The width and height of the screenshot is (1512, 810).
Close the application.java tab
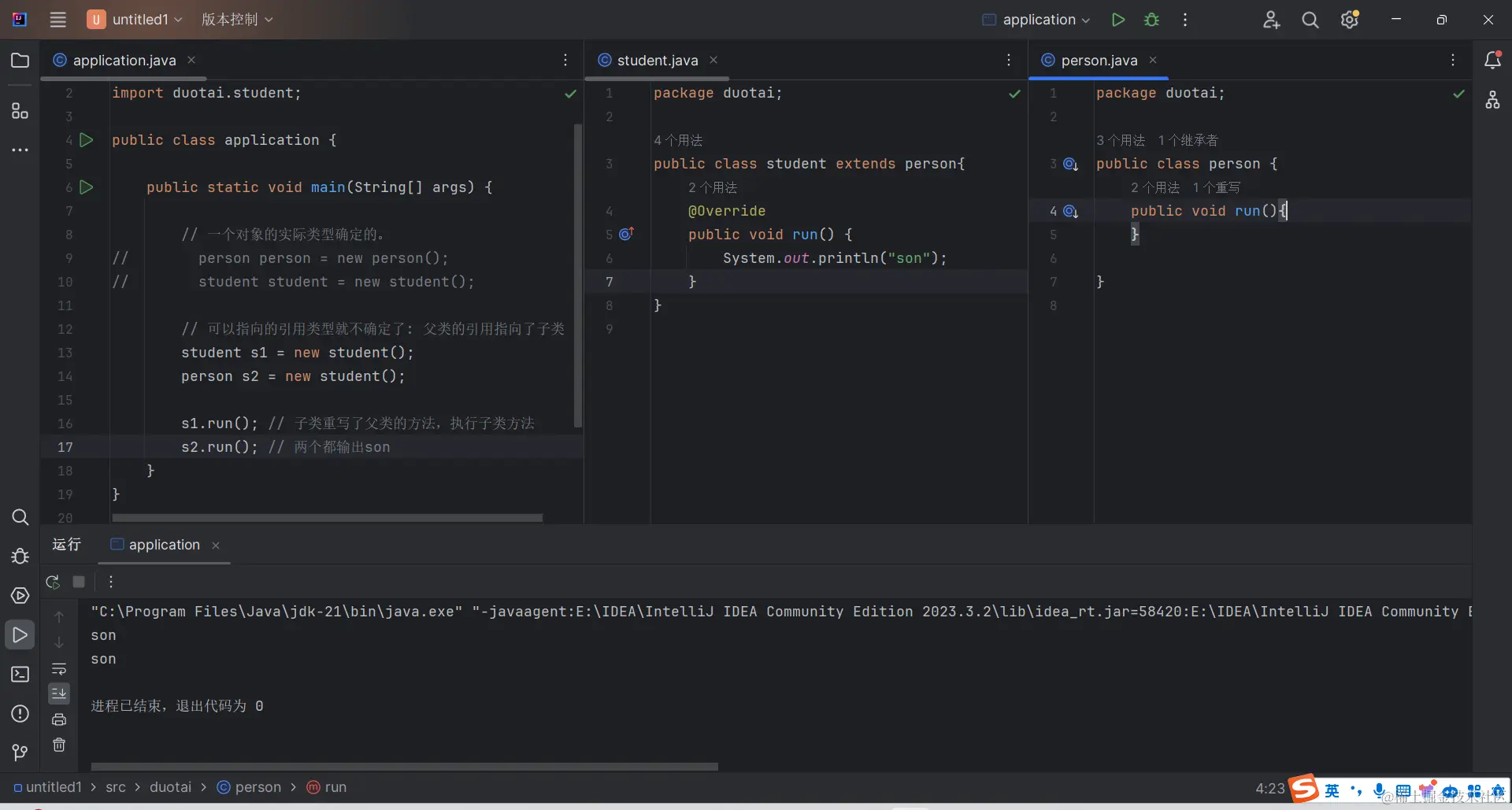coord(191,60)
